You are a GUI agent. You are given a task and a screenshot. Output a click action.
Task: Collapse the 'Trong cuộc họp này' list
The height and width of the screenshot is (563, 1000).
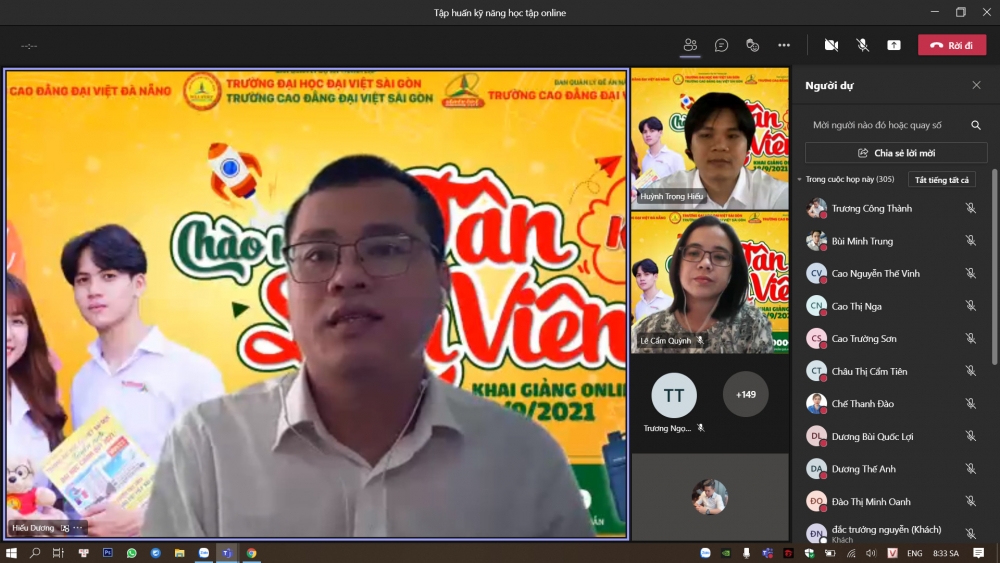click(800, 179)
